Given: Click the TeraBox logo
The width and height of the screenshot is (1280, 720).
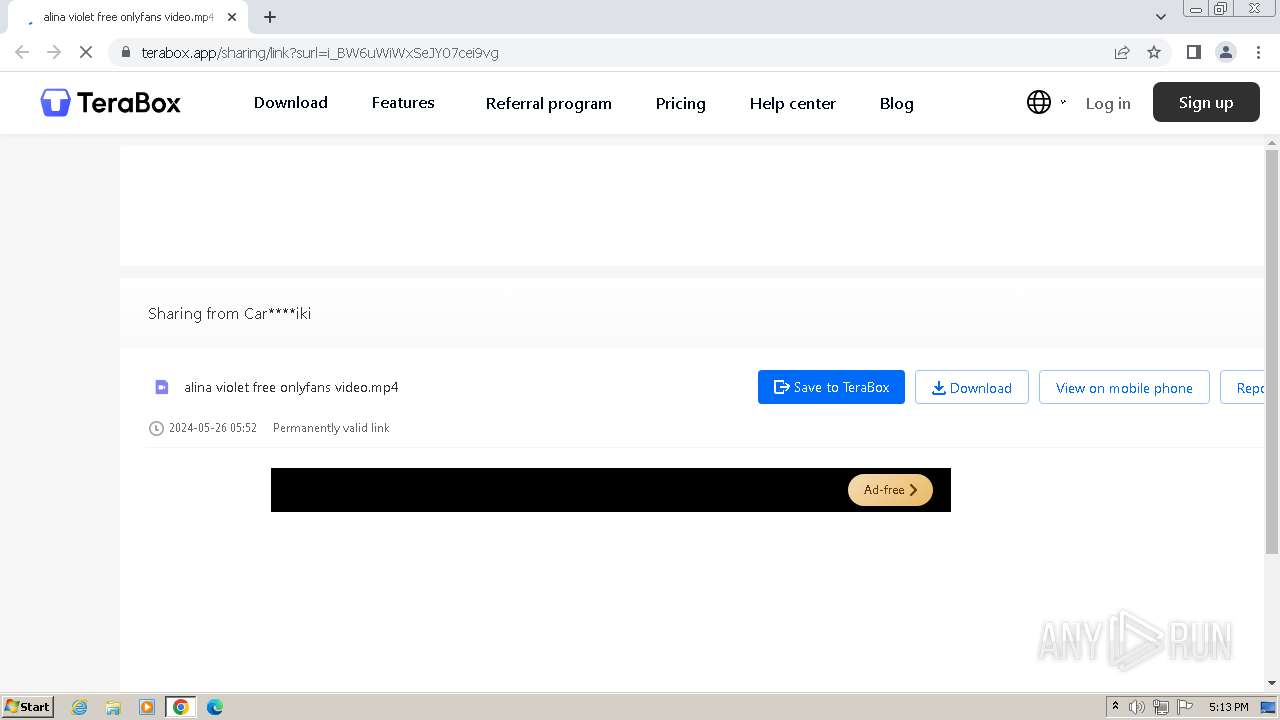Looking at the screenshot, I should tap(110, 102).
